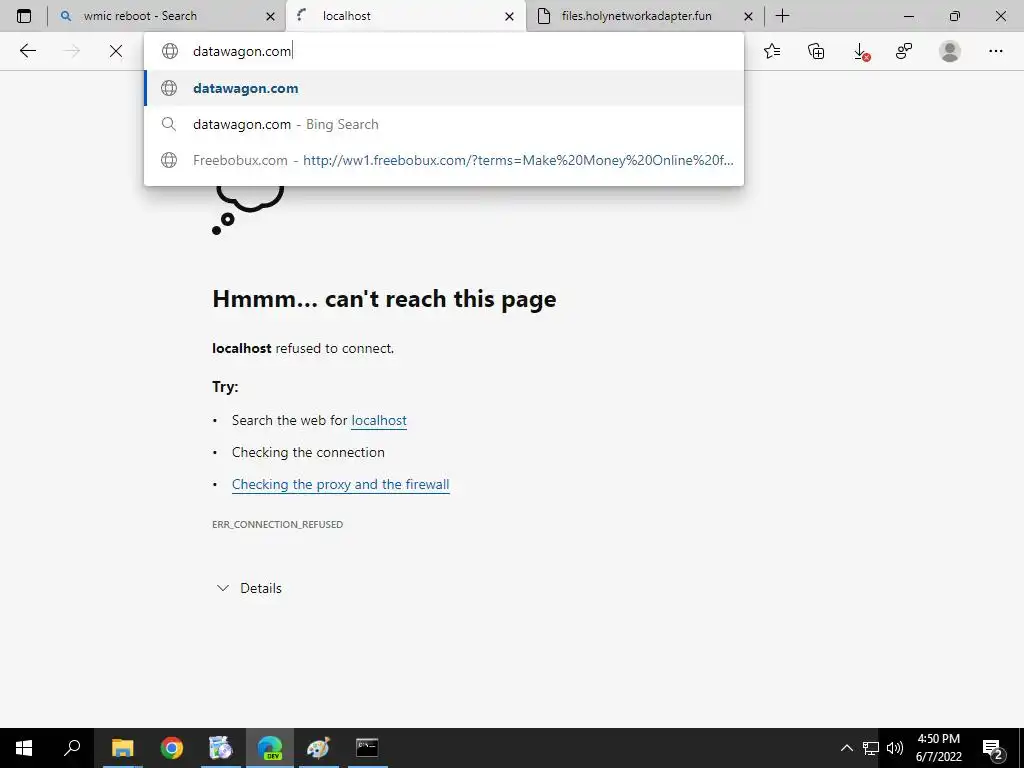The height and width of the screenshot is (768, 1024).
Task: Switch to the 'wmic reboot - Search' tab
Action: [x=167, y=16]
